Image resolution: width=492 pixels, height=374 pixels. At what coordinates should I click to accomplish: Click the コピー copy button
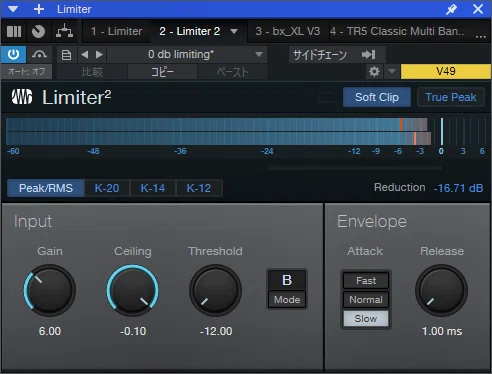coord(163,72)
